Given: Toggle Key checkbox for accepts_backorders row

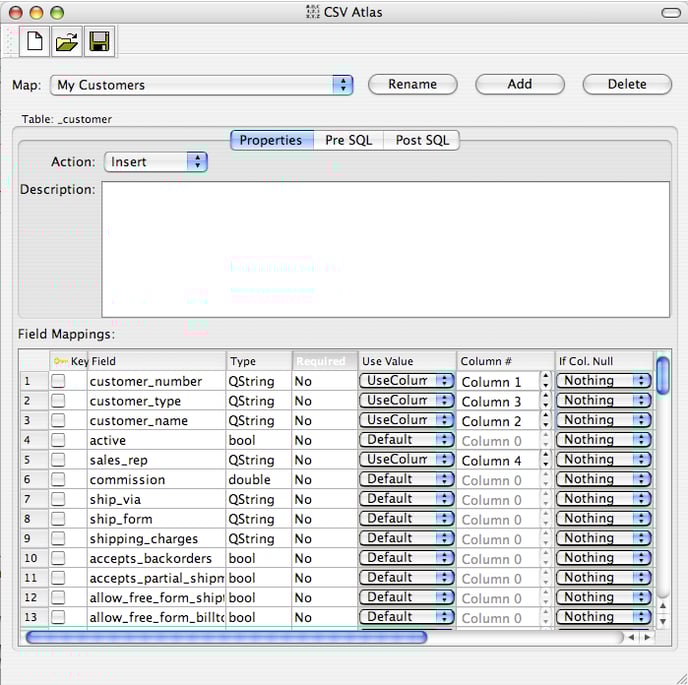Looking at the screenshot, I should [x=58, y=558].
